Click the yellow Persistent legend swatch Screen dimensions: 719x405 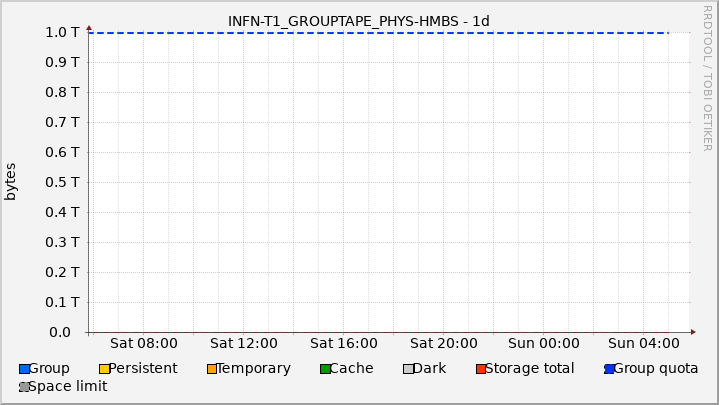[104, 369]
